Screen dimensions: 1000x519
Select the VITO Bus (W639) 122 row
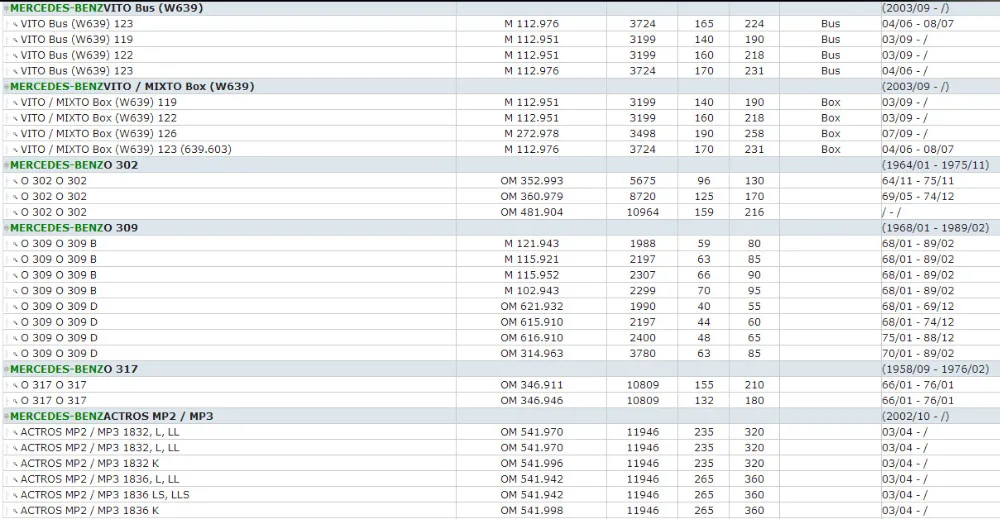coord(500,55)
